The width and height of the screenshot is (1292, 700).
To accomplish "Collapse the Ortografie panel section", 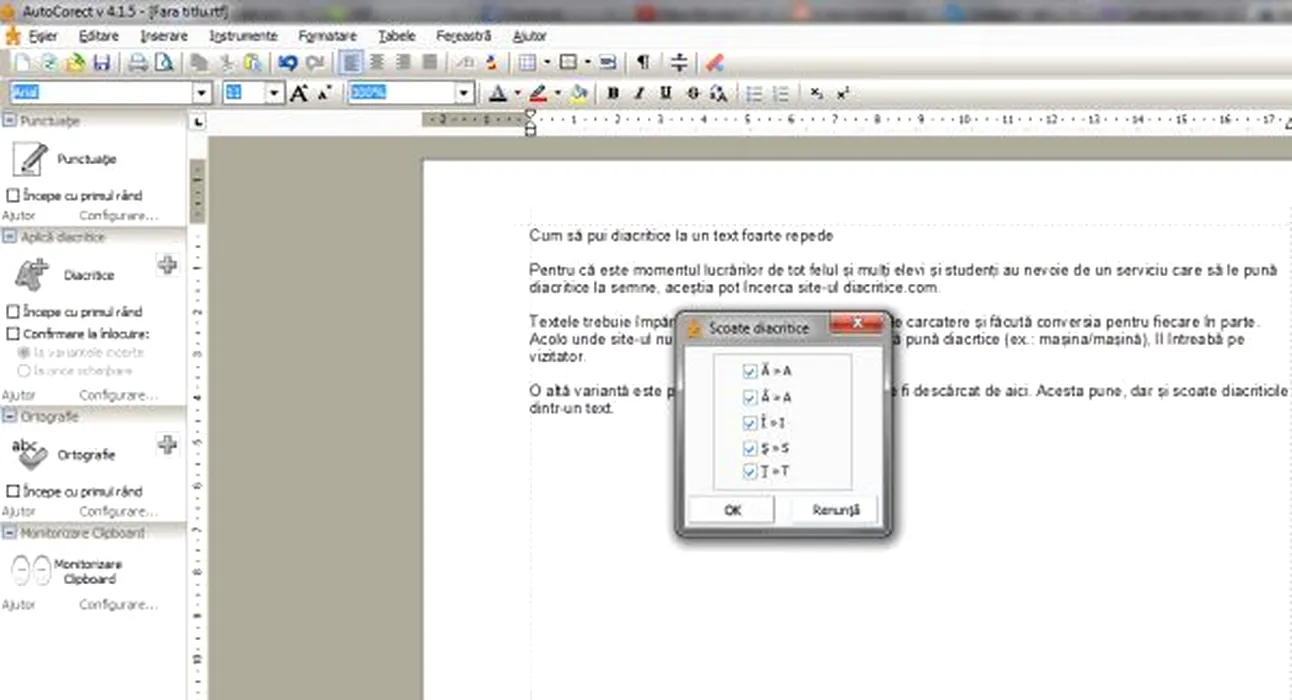I will click(9, 417).
